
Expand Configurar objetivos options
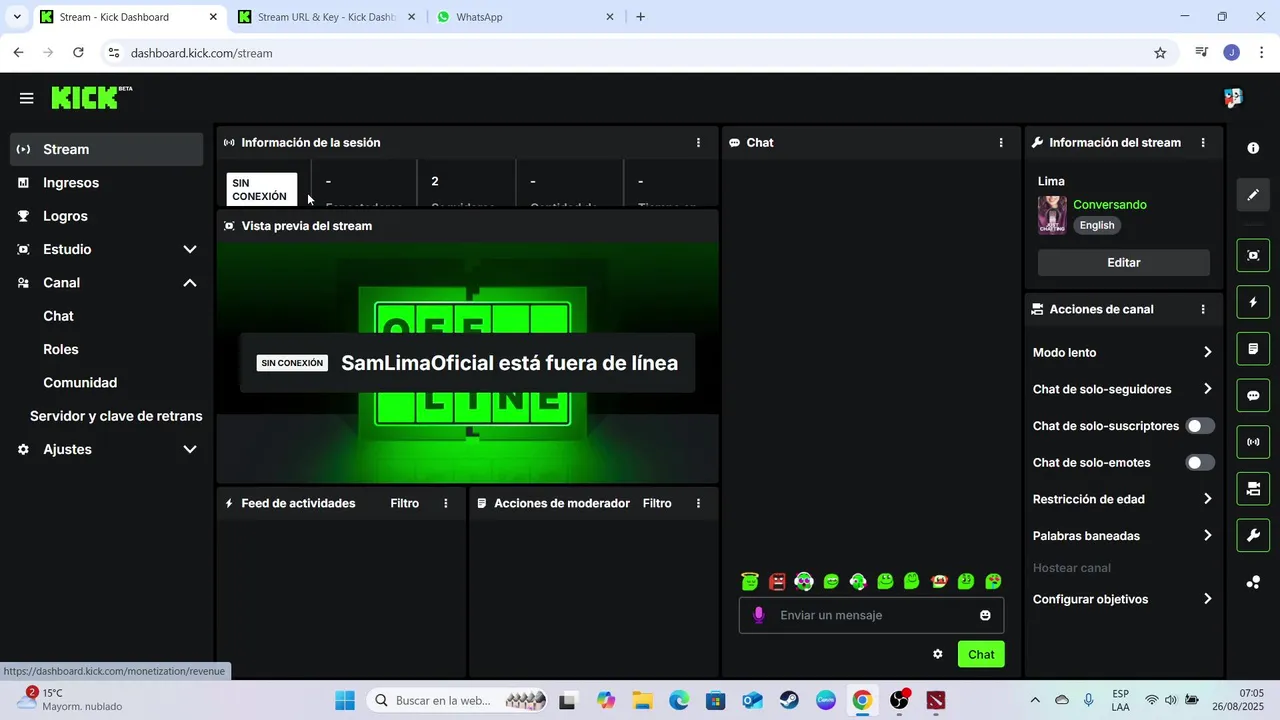1207,599
